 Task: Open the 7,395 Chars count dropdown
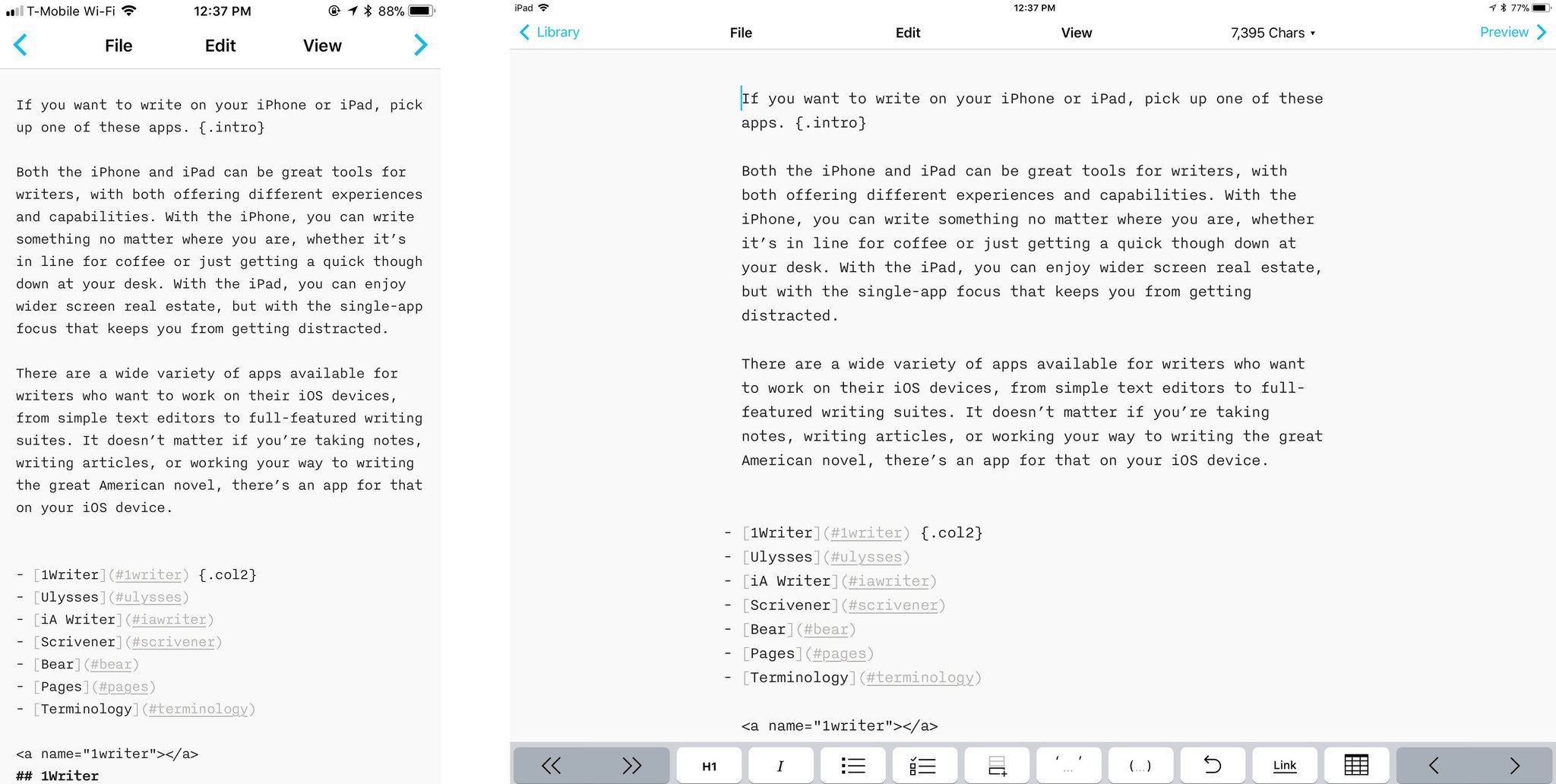[x=1273, y=33]
